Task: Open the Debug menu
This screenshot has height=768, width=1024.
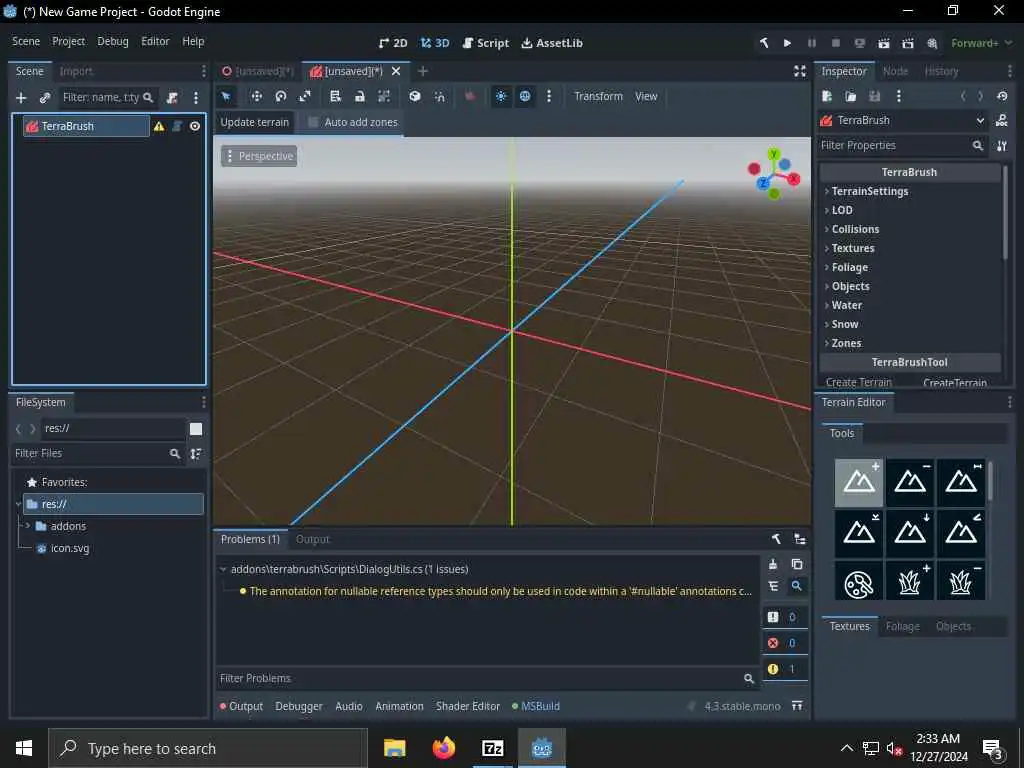Action: [x=112, y=41]
